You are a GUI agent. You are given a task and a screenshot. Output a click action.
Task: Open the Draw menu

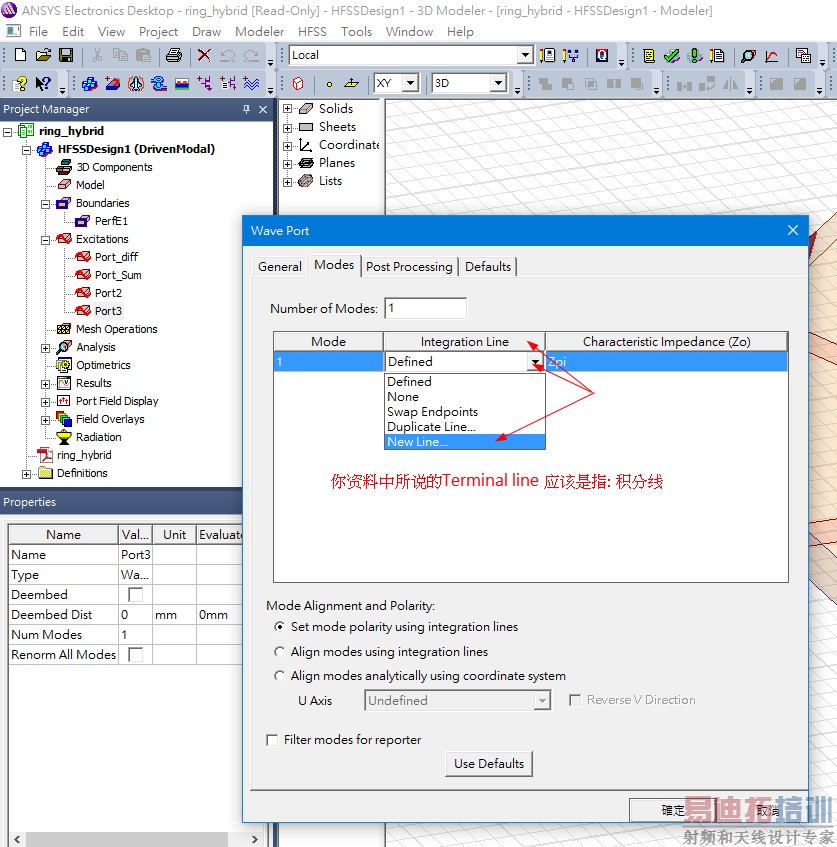pyautogui.click(x=206, y=32)
